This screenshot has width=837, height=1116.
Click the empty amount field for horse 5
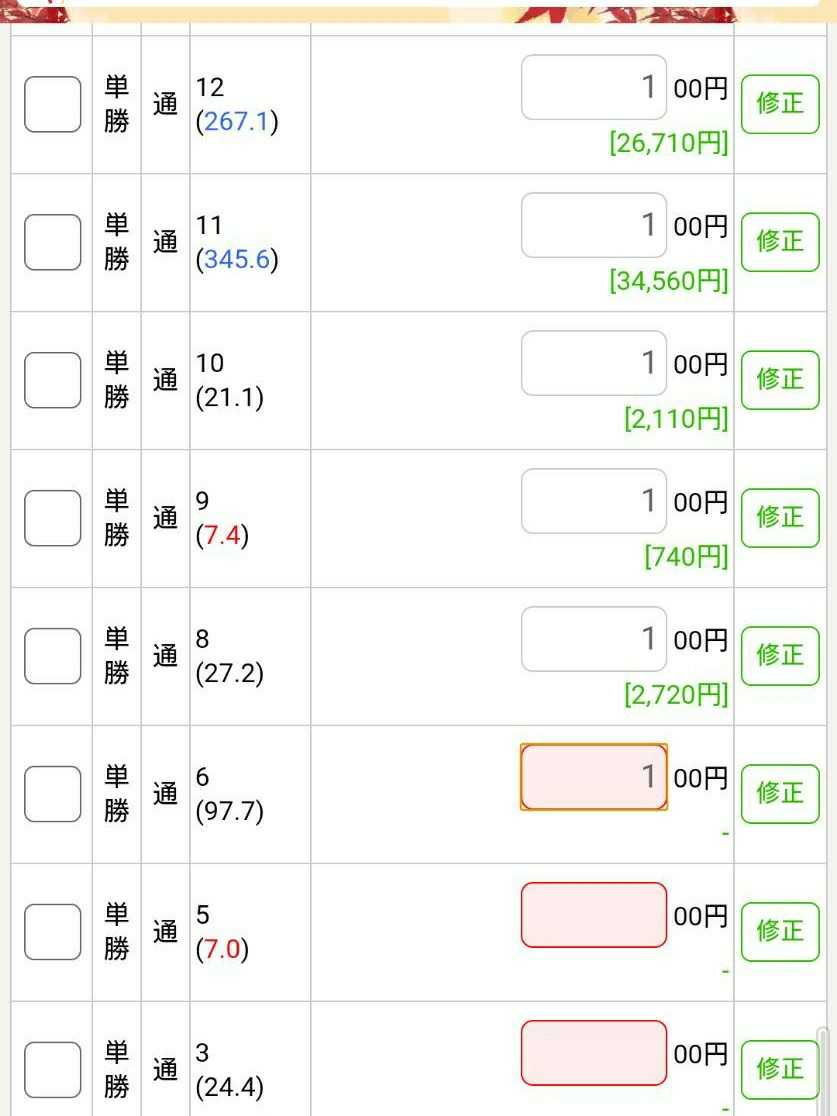(x=593, y=915)
